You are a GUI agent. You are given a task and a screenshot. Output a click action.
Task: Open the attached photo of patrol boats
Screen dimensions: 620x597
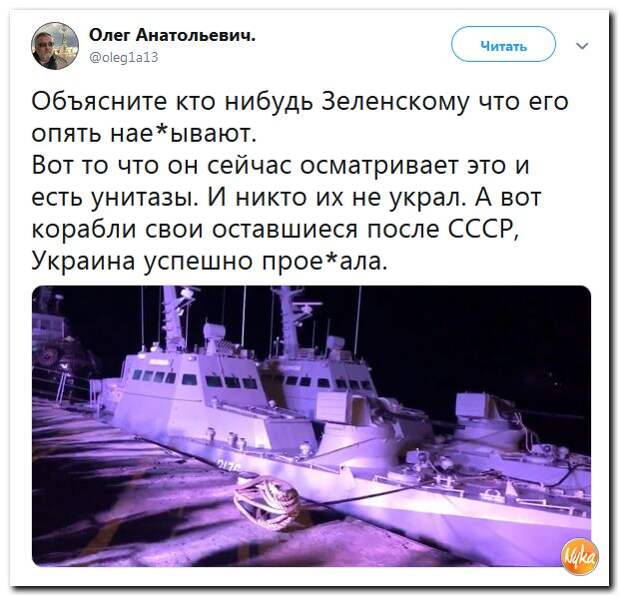[x=311, y=426]
